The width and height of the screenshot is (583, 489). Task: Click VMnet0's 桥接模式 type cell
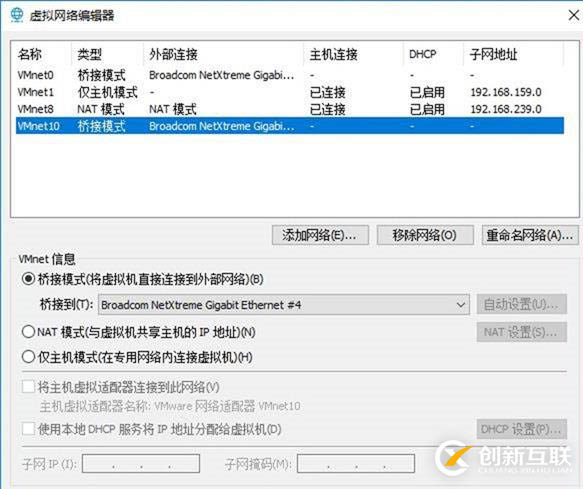pyautogui.click(x=102, y=75)
